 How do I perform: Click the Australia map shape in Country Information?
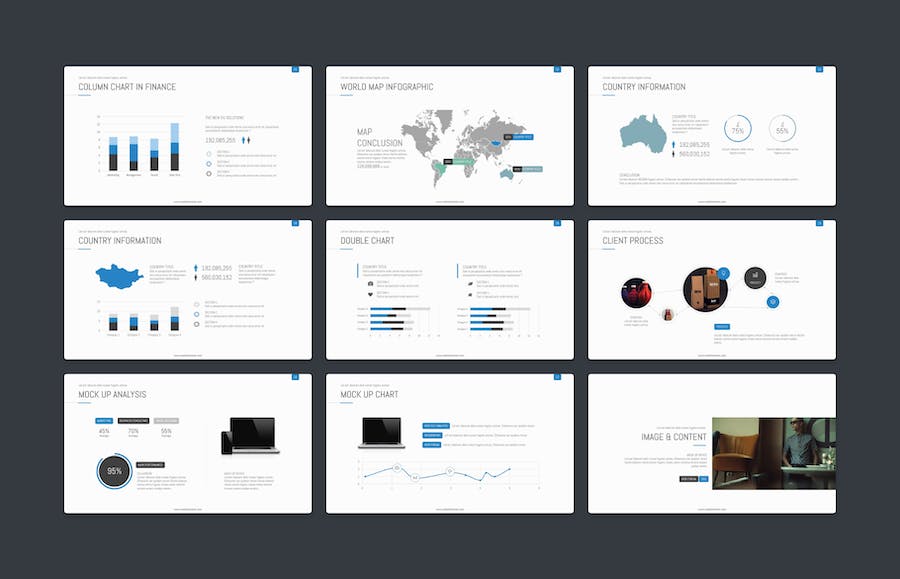pyautogui.click(x=642, y=134)
